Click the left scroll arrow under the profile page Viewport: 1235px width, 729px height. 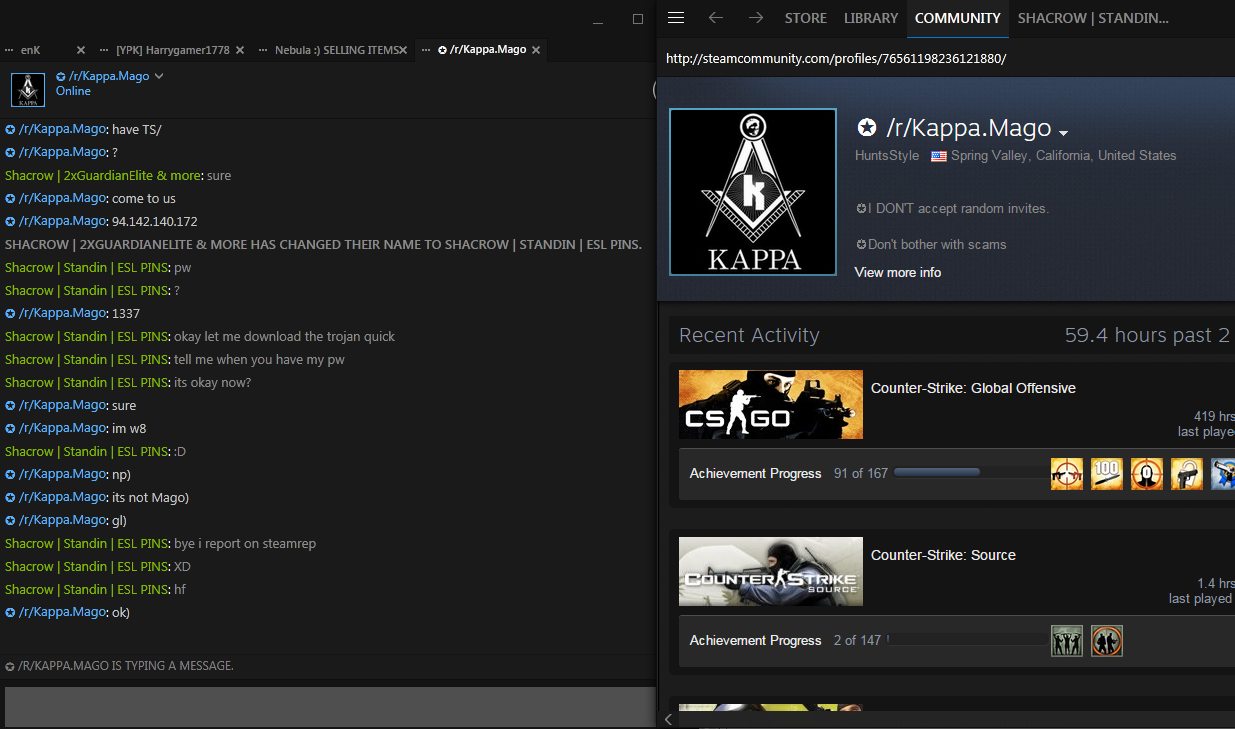pyautogui.click(x=668, y=719)
